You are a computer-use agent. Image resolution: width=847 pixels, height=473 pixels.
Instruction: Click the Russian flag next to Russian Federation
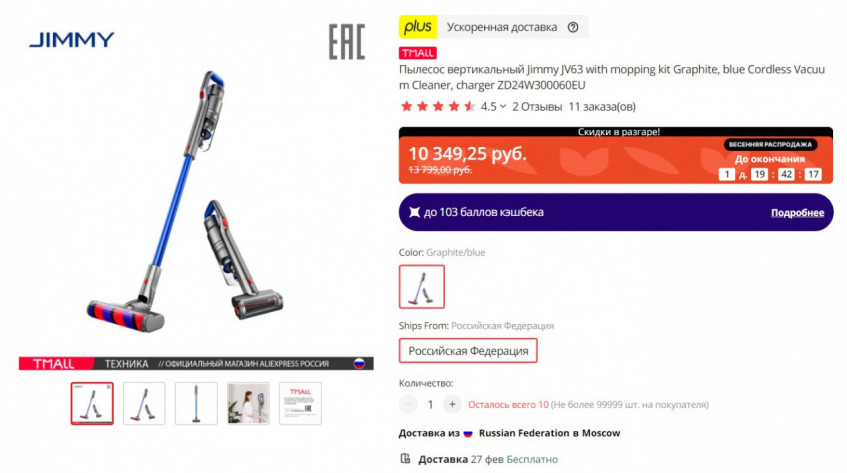point(468,433)
